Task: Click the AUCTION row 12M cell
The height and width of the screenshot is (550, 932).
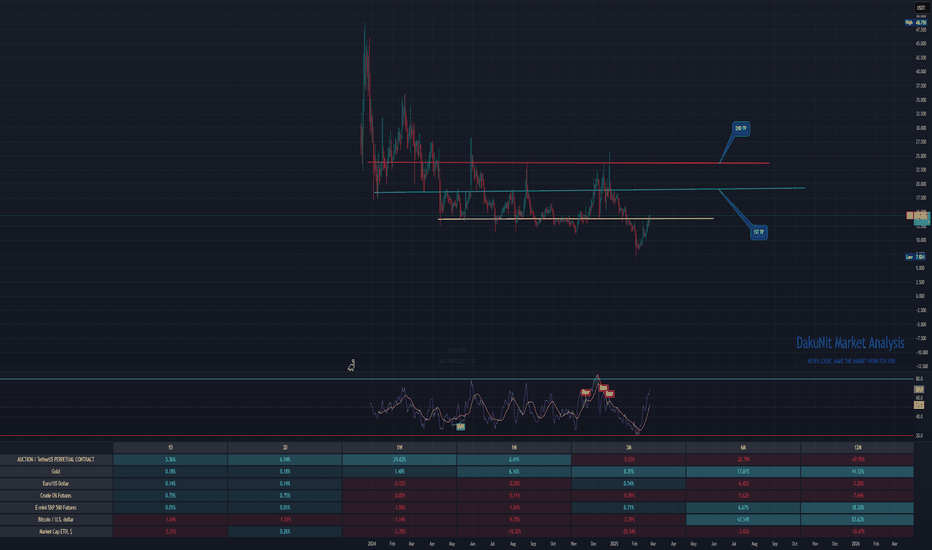Action: tap(858, 460)
